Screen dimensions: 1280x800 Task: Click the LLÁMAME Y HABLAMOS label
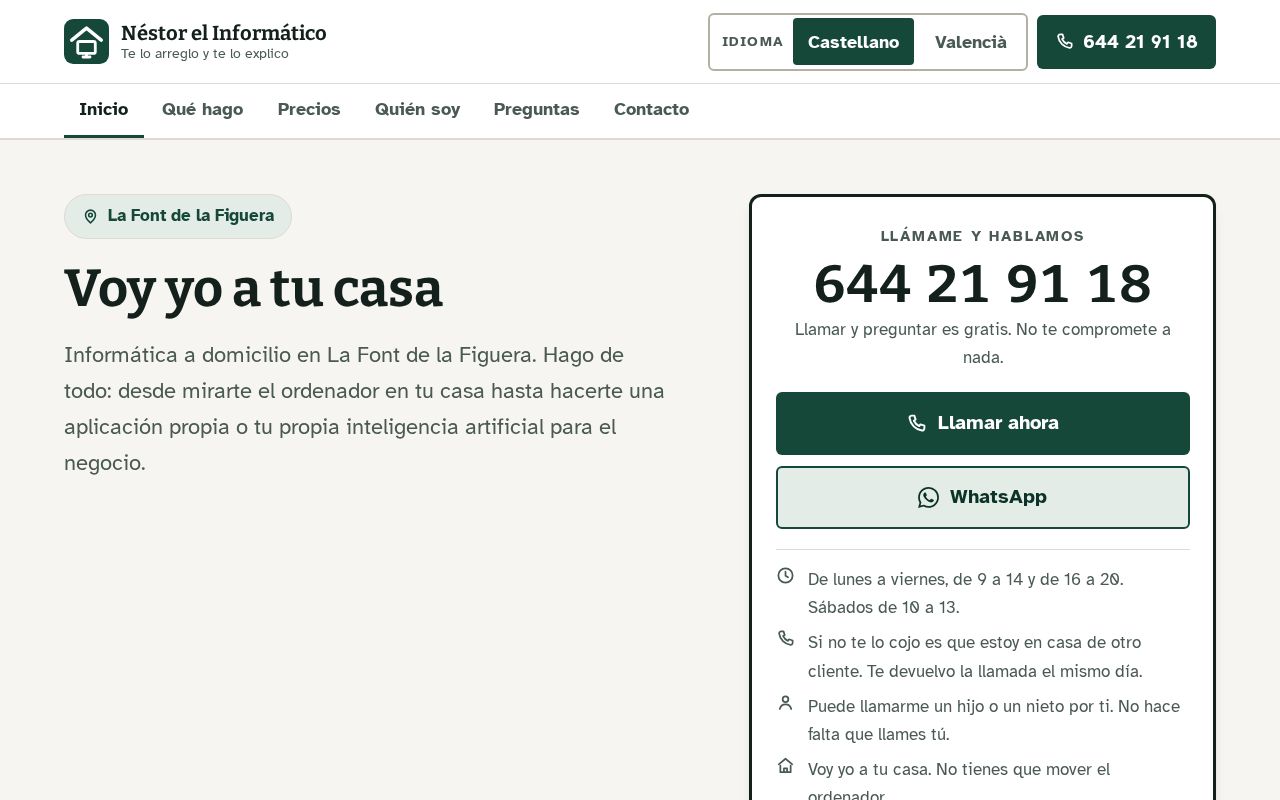pos(983,236)
